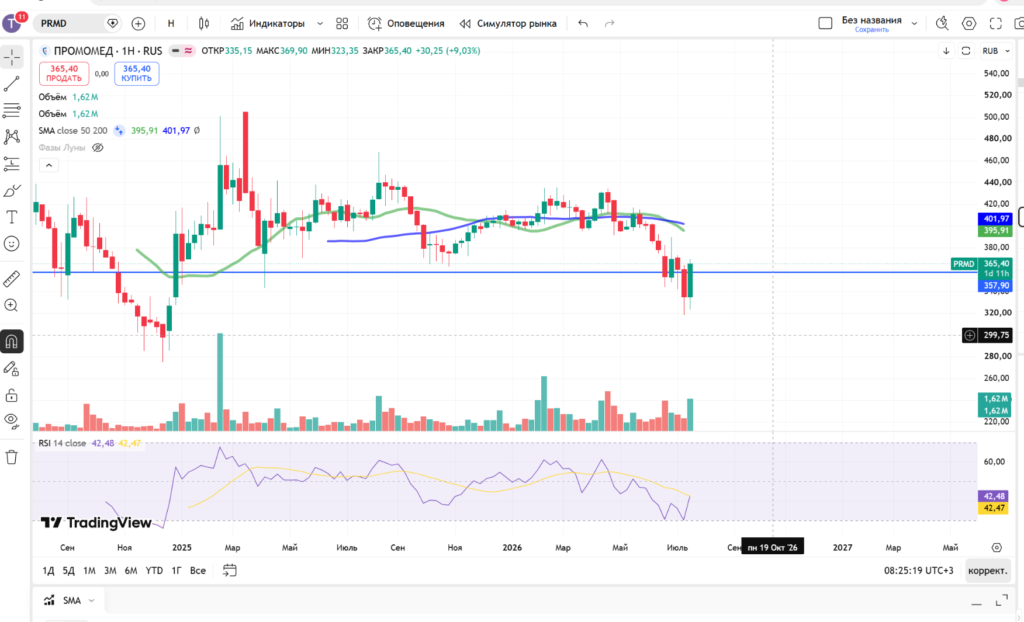Open the chart layout grid selector
The image size is (1024, 622).
click(825, 24)
